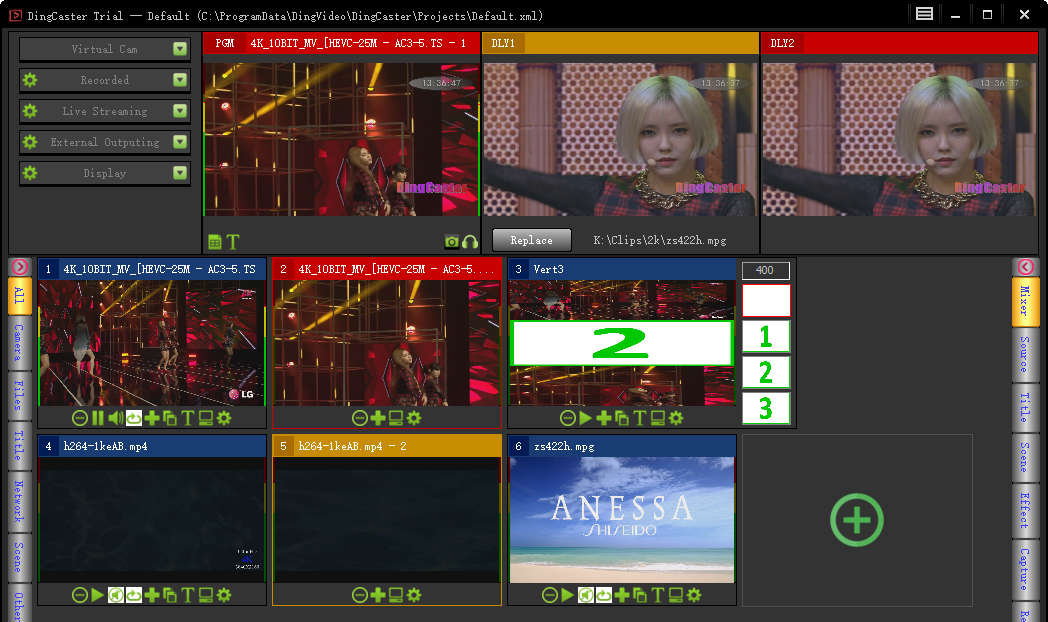
Task: Select the Files tab on left sidebar
Action: click(x=19, y=395)
